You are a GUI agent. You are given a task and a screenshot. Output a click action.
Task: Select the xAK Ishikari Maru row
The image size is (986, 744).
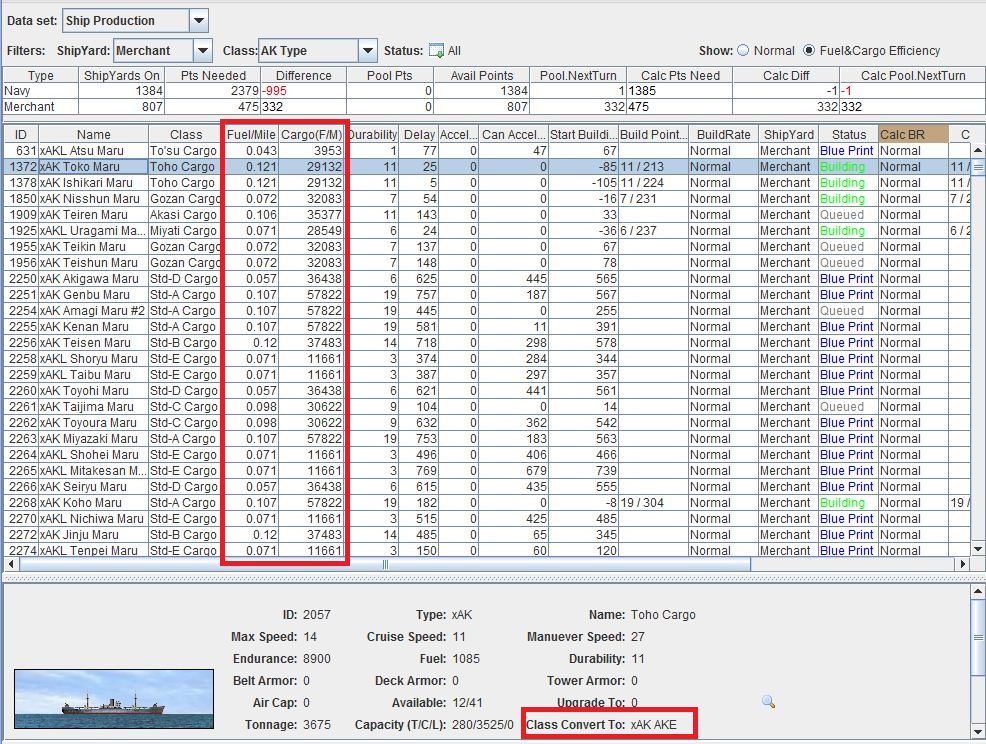92,183
